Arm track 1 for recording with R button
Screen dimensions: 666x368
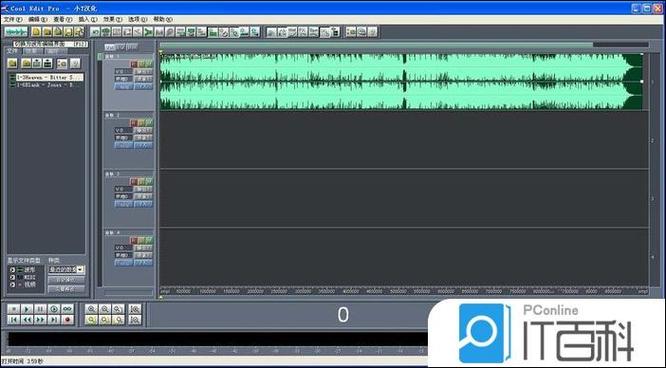[134, 64]
